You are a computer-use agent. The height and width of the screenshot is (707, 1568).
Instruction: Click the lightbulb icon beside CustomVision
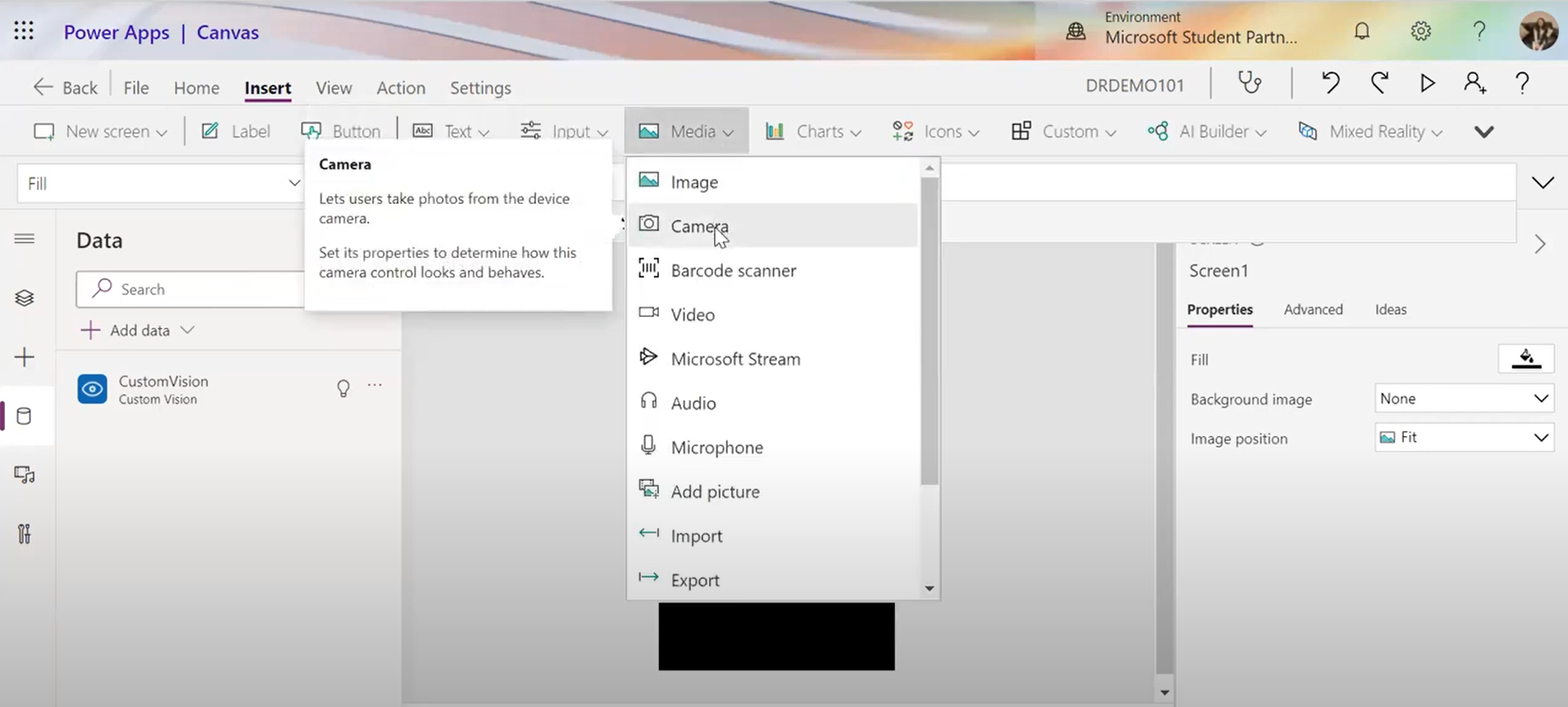343,388
